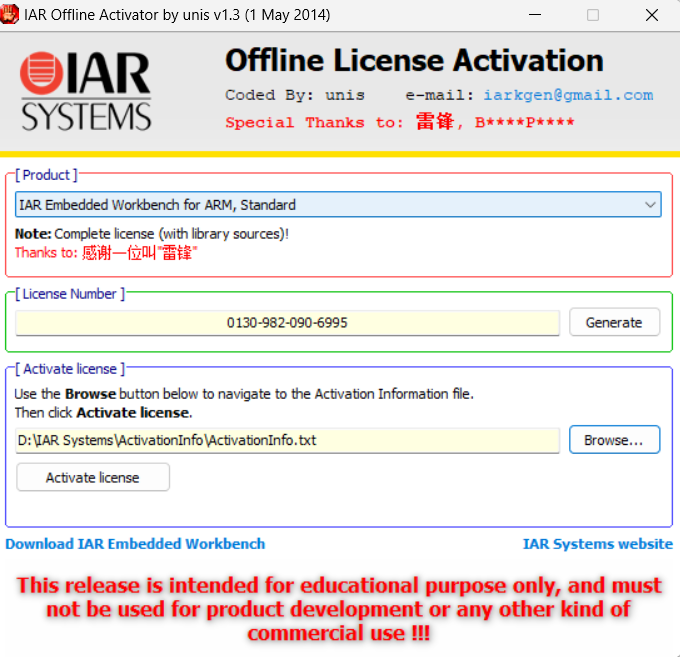Open the IAR Systems website link
The width and height of the screenshot is (680, 657).
point(598,544)
